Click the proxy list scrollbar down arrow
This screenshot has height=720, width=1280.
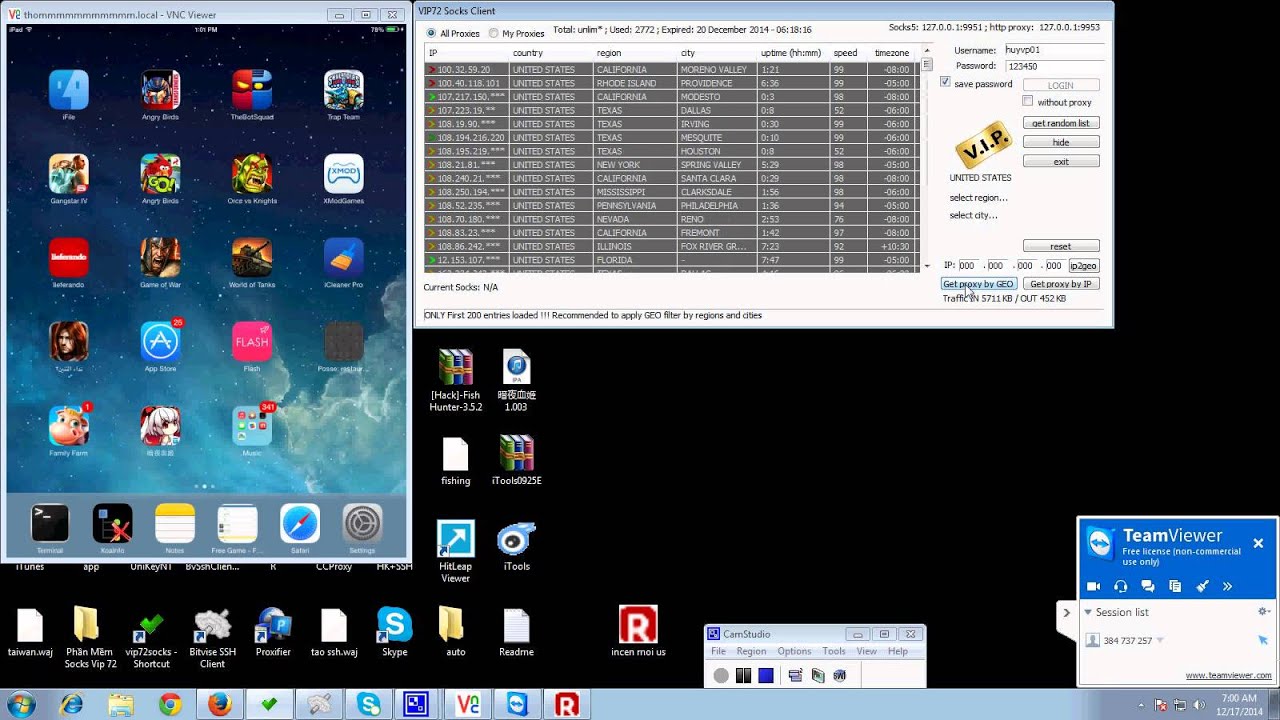[927, 266]
